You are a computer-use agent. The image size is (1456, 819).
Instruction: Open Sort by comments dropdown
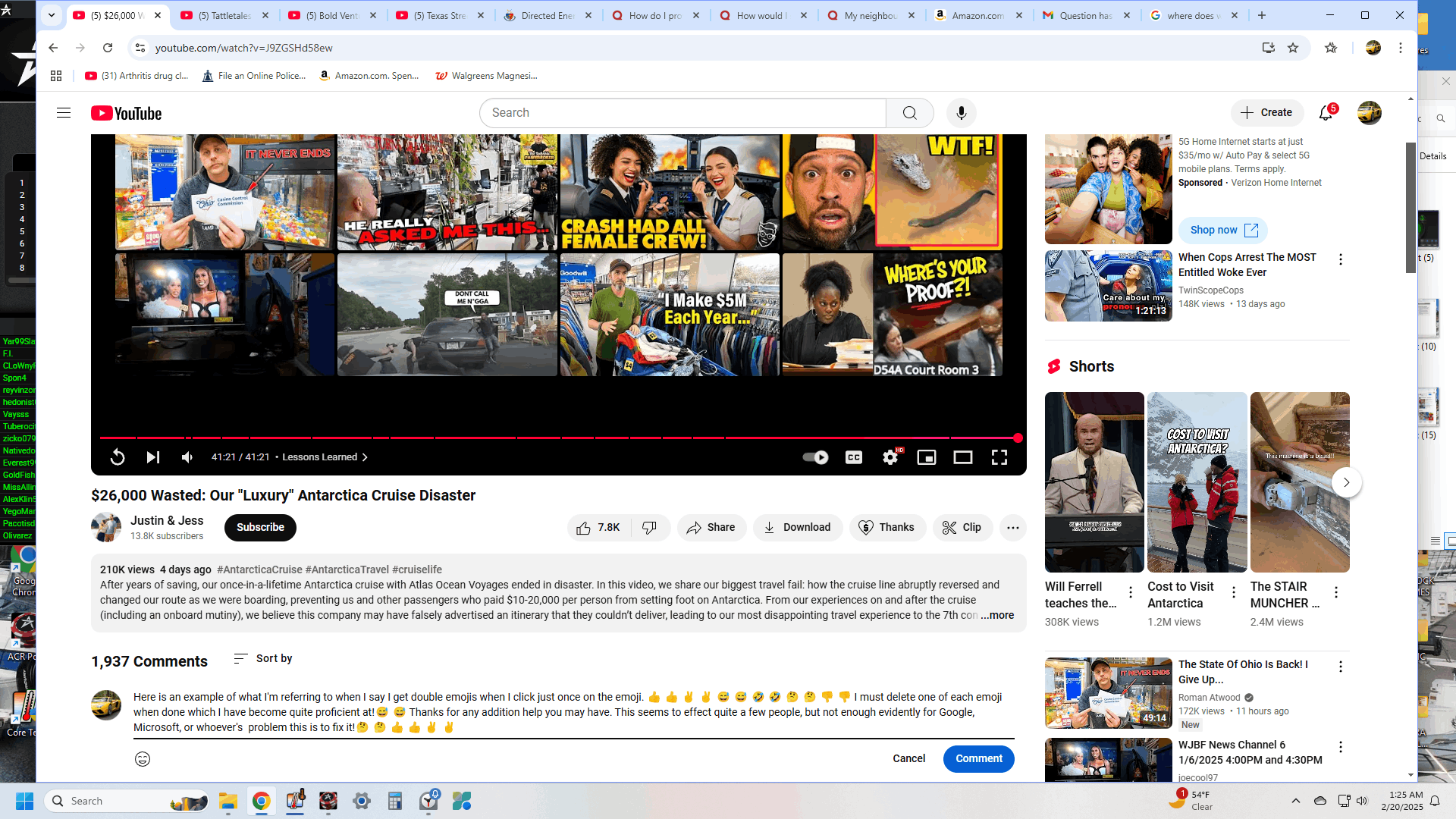(x=263, y=658)
